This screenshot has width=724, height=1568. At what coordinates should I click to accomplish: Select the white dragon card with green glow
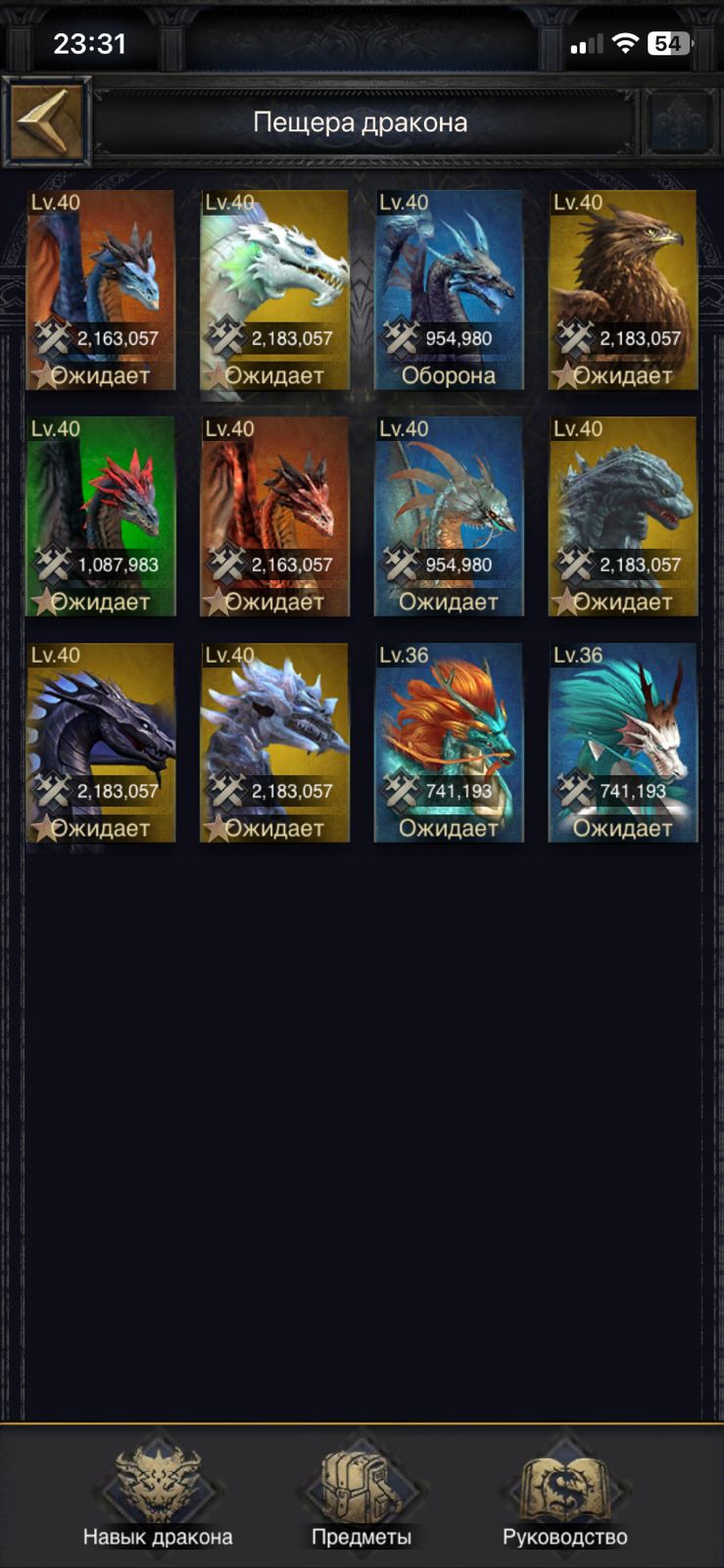[274, 290]
